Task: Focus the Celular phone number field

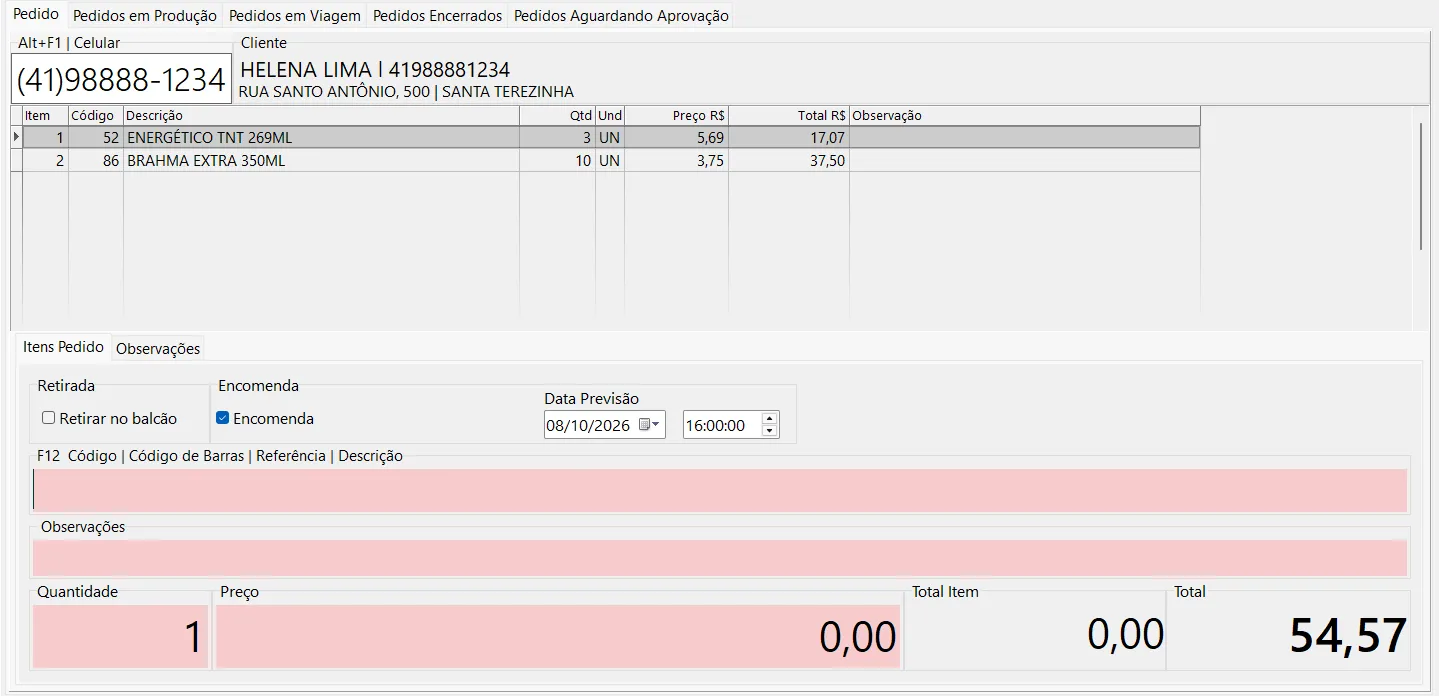Action: pyautogui.click(x=121, y=79)
